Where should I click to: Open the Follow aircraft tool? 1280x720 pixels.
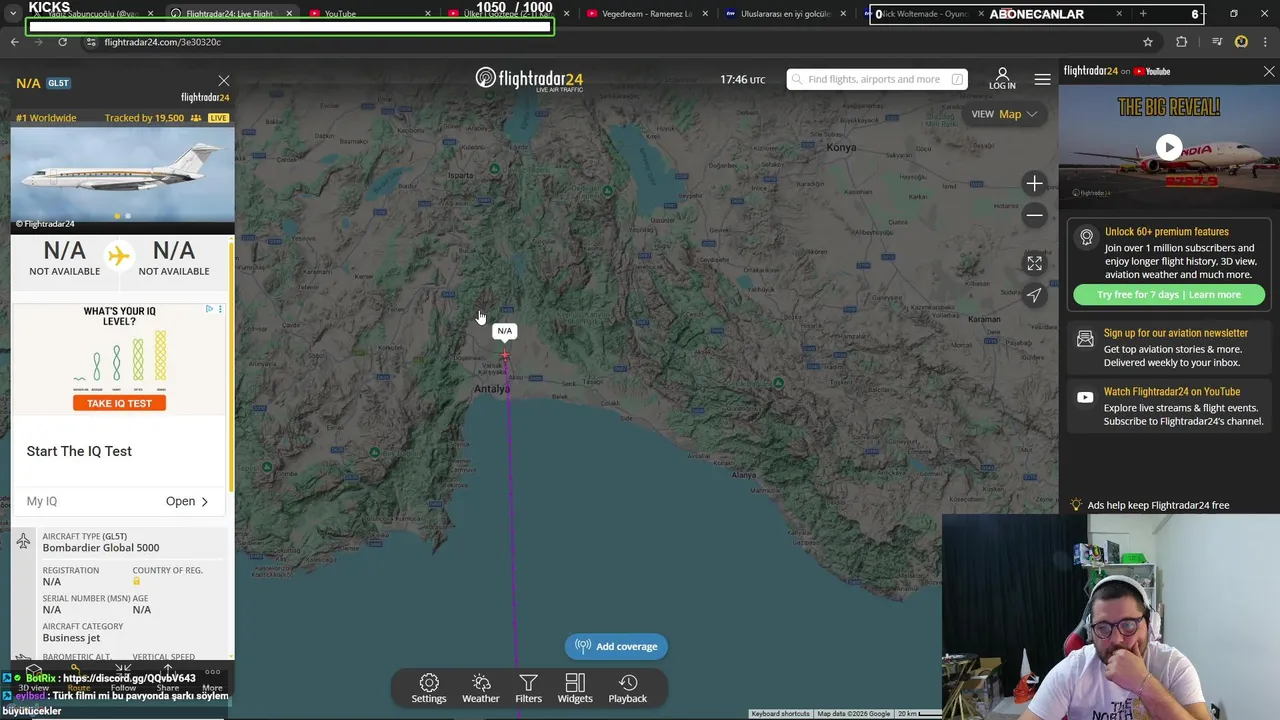(x=123, y=678)
